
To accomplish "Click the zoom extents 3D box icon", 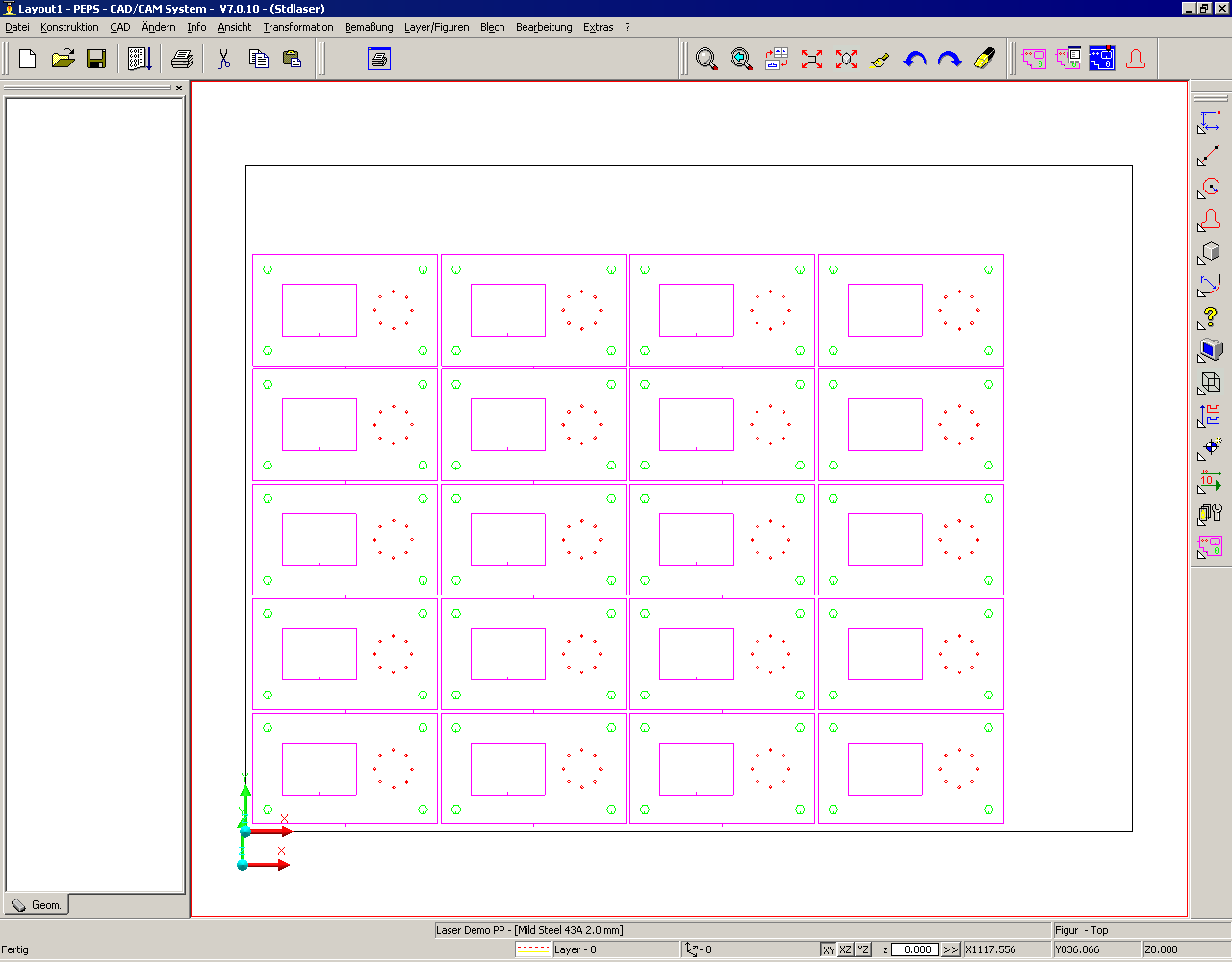I will coord(846,60).
